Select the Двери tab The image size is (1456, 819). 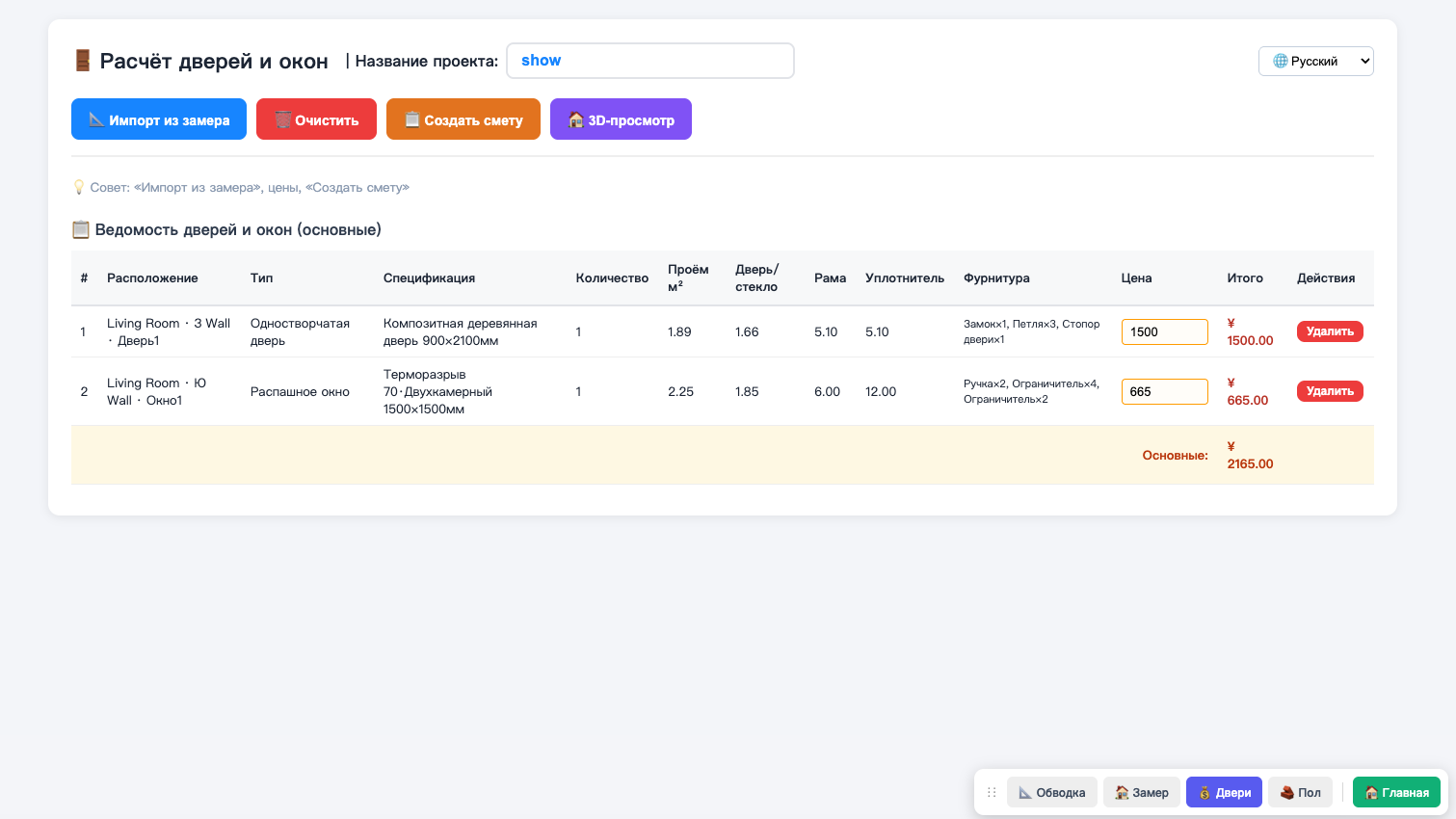tap(1224, 792)
